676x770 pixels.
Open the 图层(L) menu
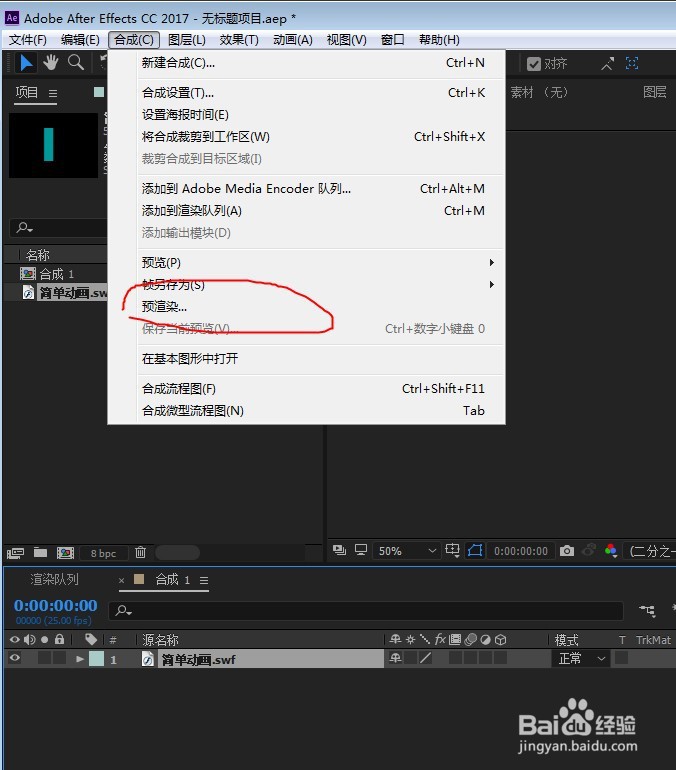point(187,40)
